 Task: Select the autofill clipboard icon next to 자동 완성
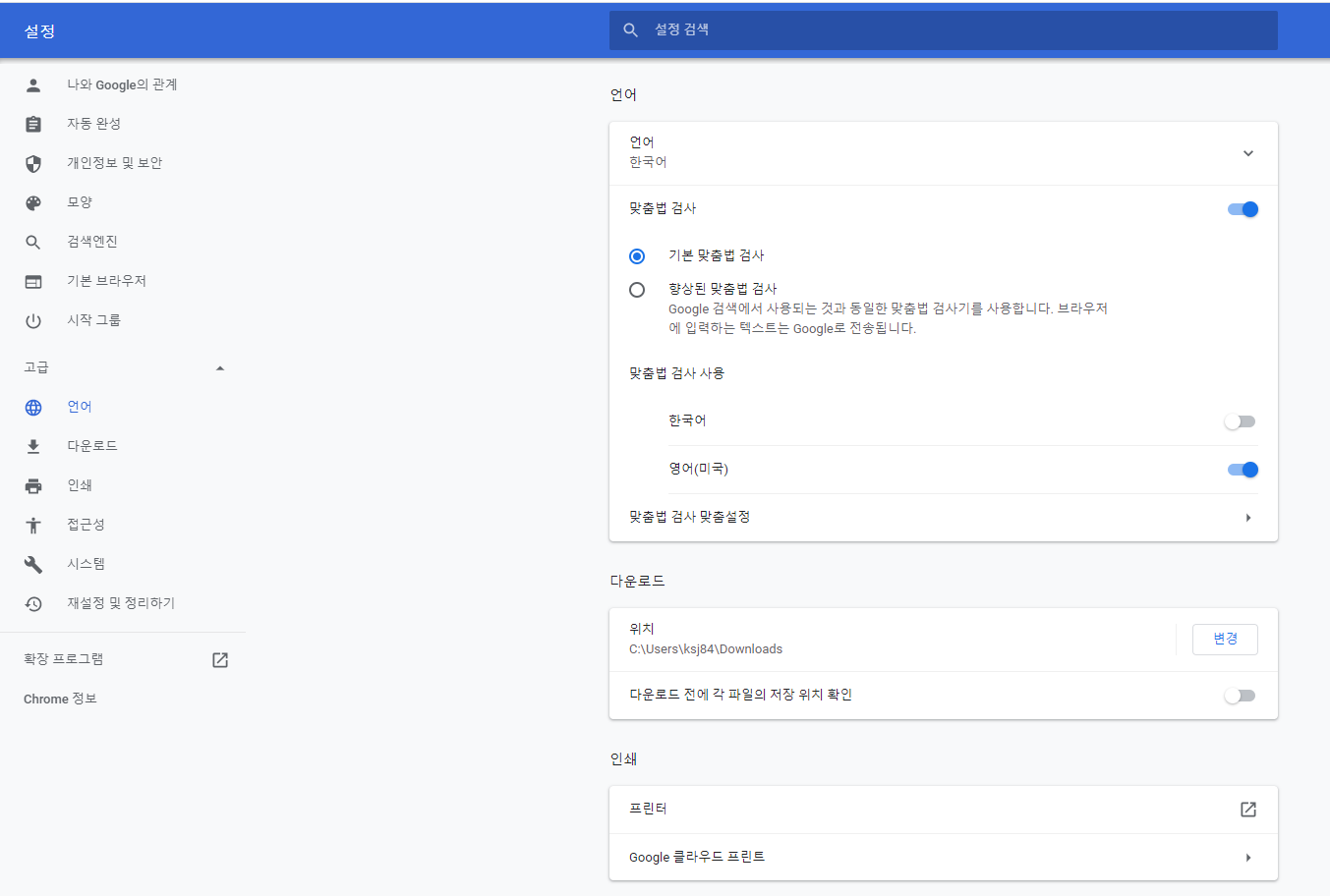tap(33, 124)
